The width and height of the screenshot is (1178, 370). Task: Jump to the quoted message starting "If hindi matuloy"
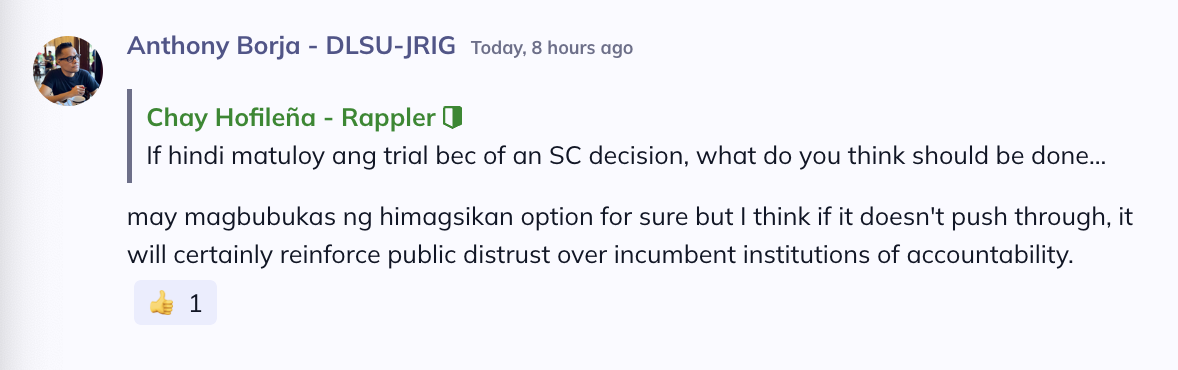(x=626, y=156)
